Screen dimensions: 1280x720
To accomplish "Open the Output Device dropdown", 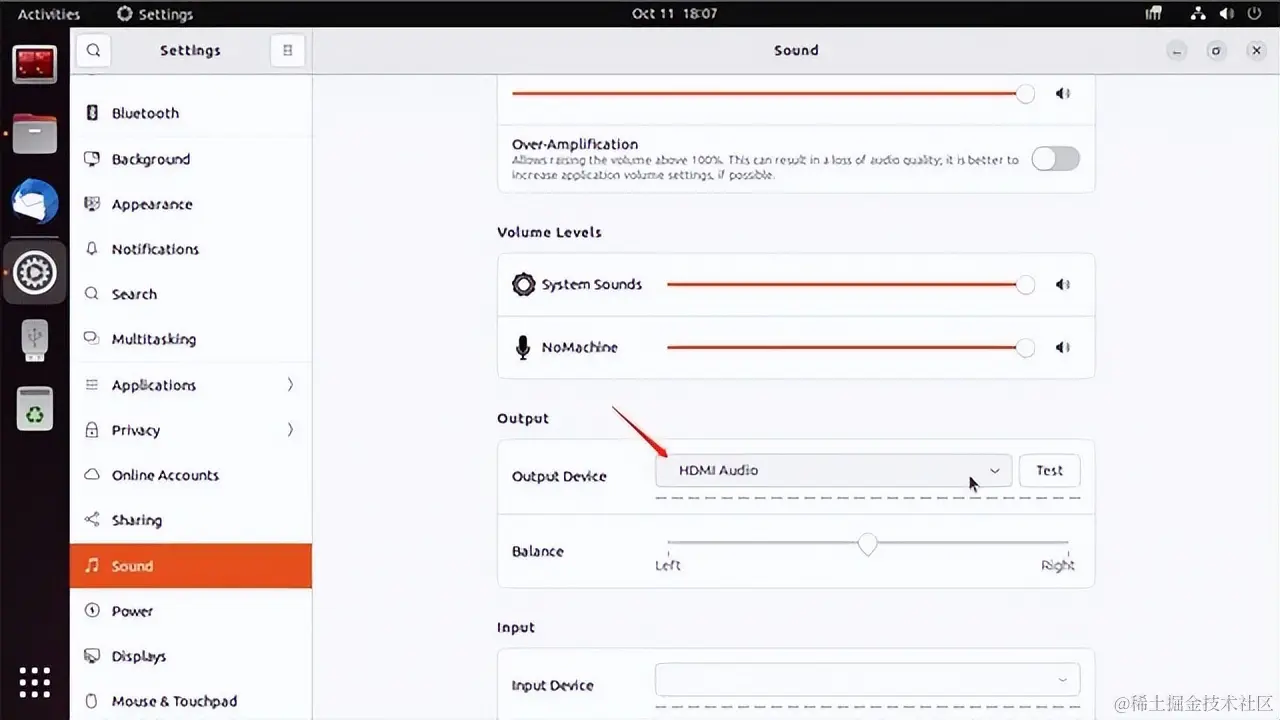I will [834, 470].
